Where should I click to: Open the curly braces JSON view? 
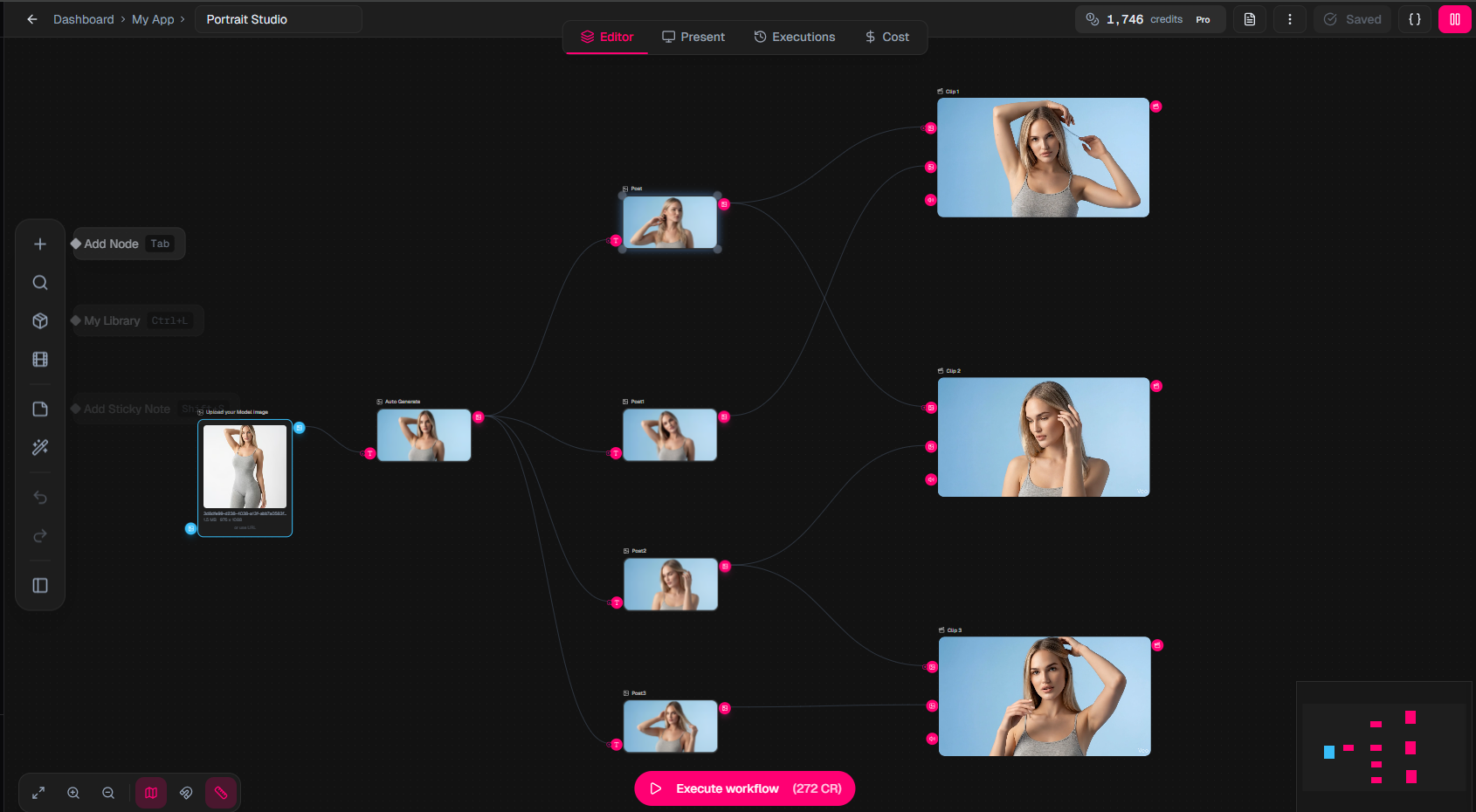pos(1415,19)
